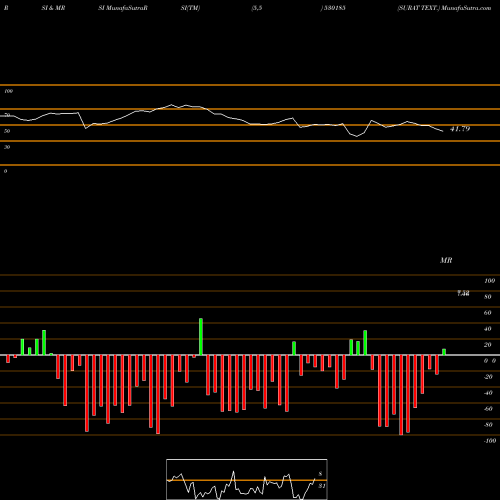Click the MR indicator label

[446, 260]
